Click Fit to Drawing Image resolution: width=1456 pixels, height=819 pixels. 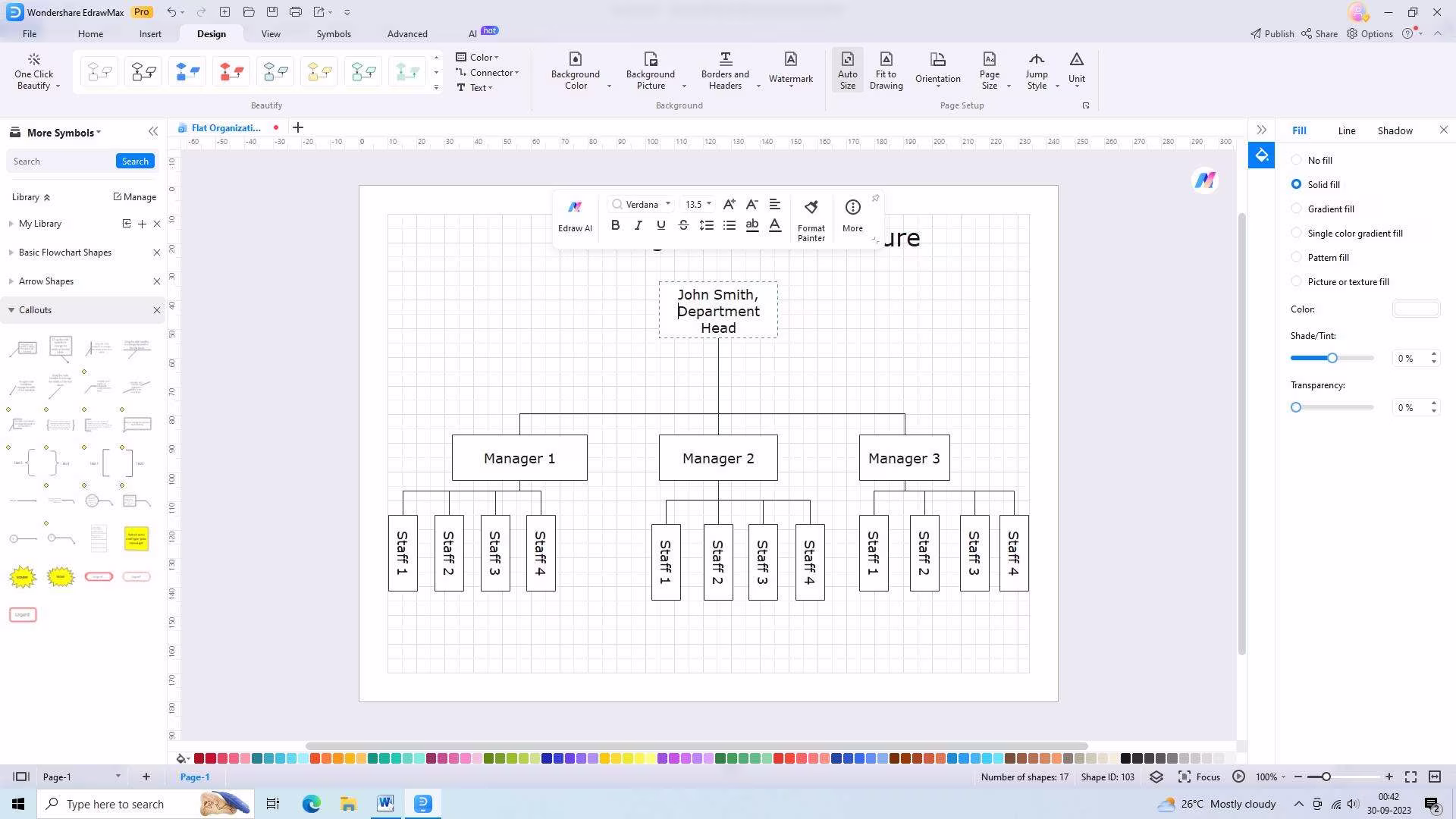(886, 71)
